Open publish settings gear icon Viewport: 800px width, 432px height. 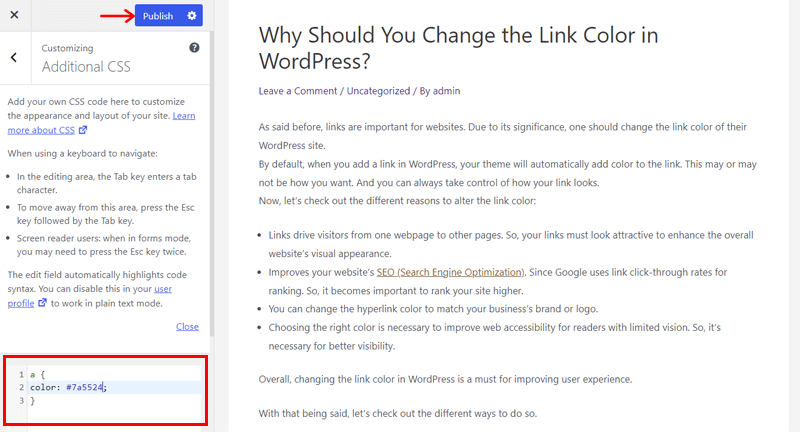click(x=192, y=16)
